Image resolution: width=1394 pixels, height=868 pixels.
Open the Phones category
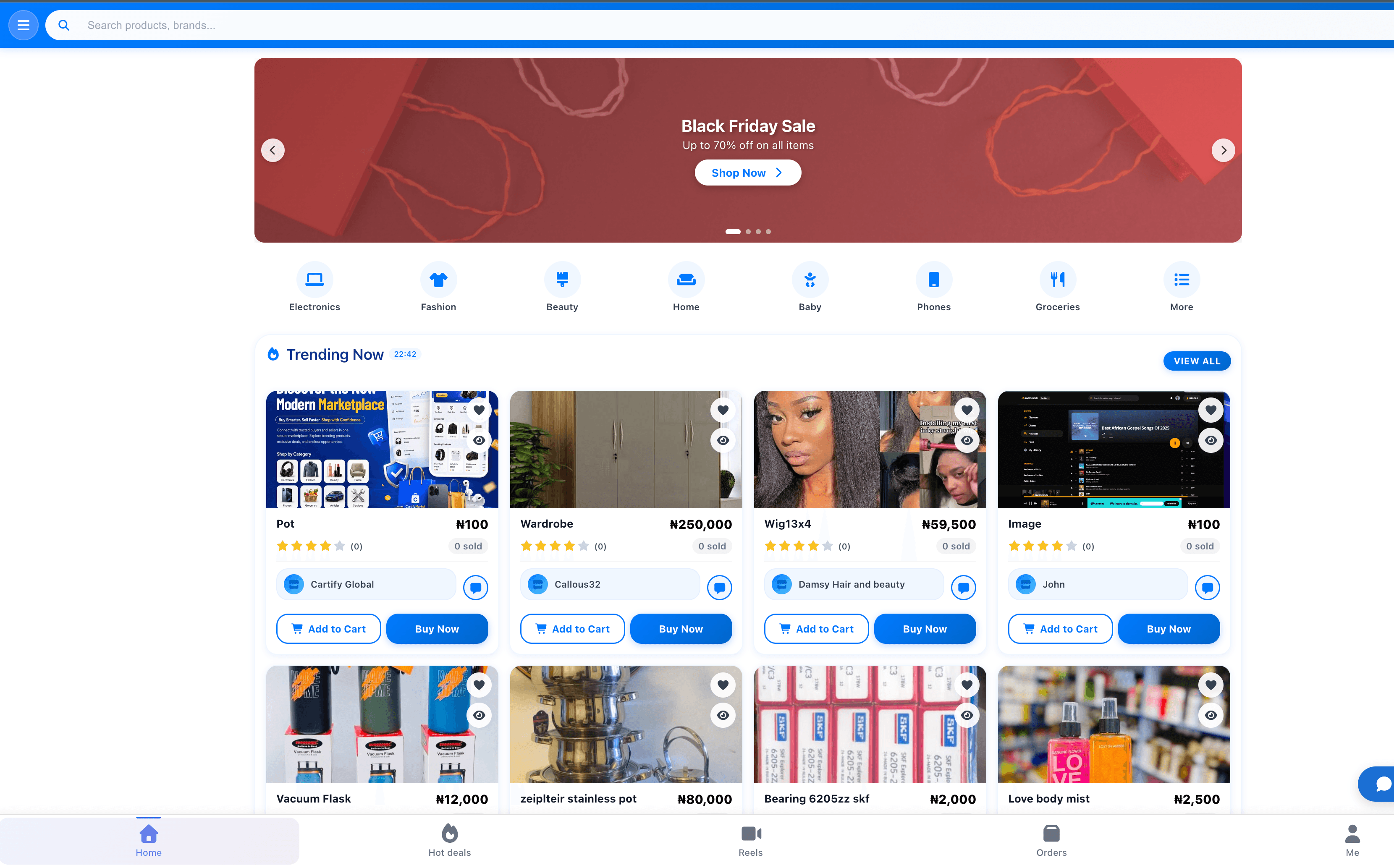click(934, 287)
